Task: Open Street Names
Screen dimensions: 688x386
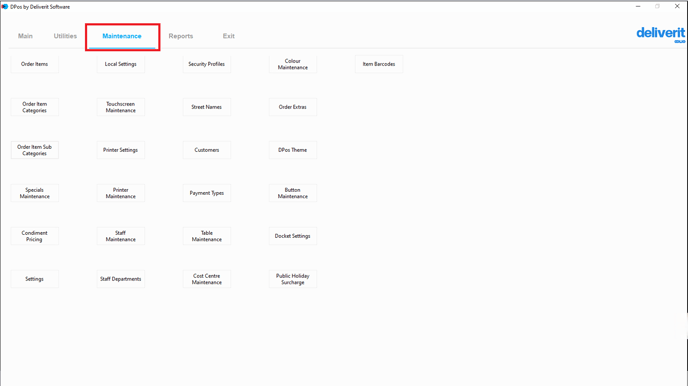Action: pos(207,107)
